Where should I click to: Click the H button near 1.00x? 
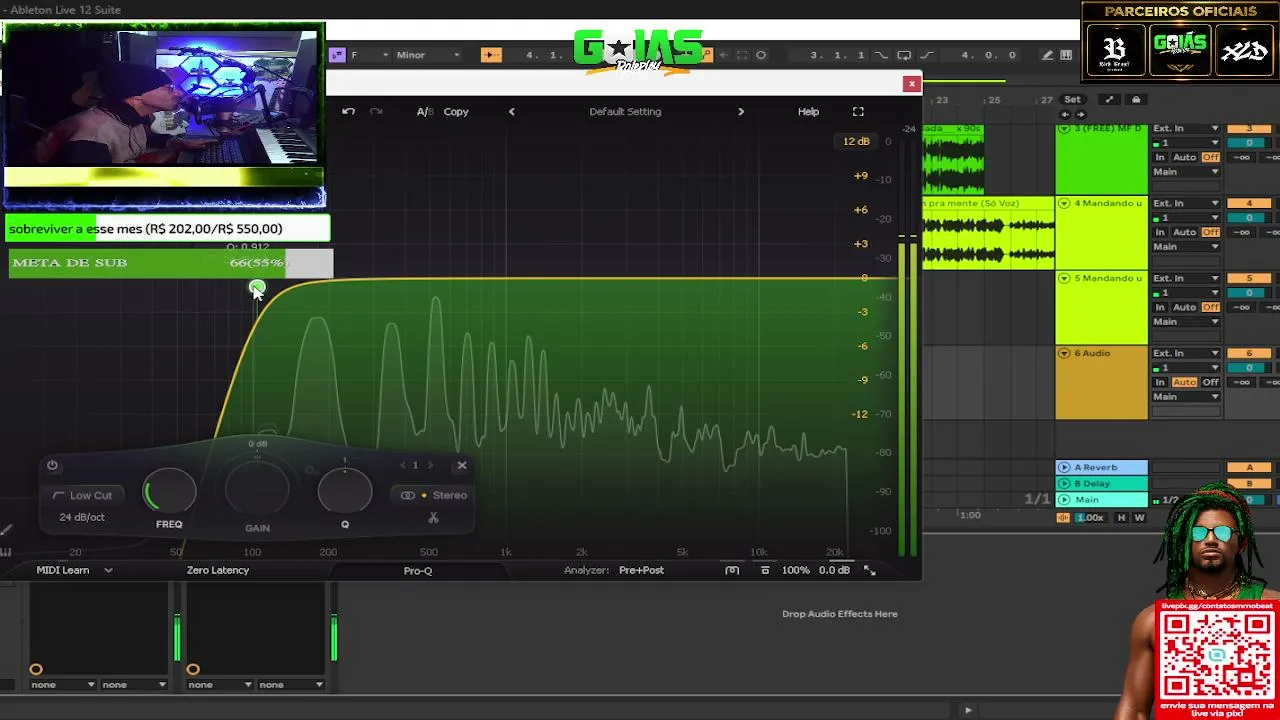click(1121, 518)
